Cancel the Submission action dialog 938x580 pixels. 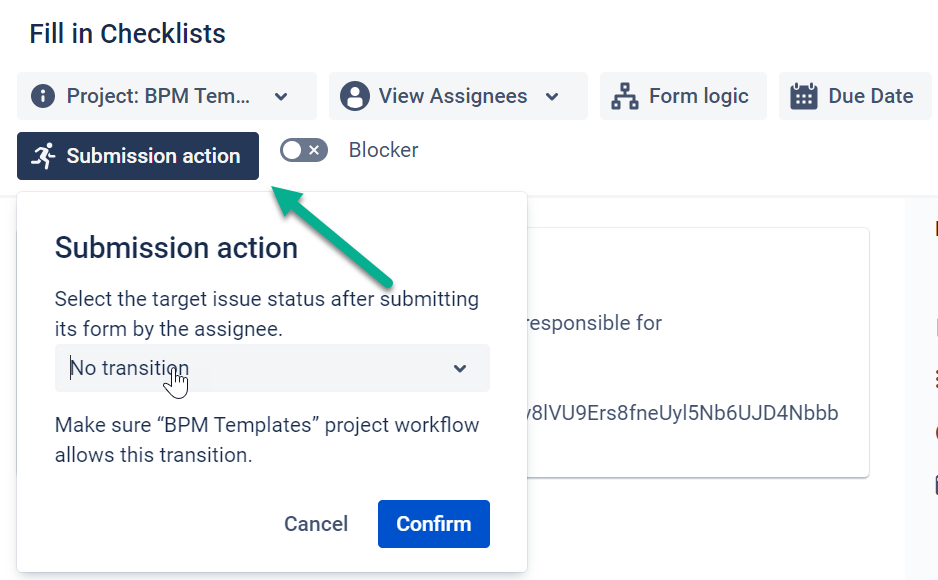click(316, 524)
